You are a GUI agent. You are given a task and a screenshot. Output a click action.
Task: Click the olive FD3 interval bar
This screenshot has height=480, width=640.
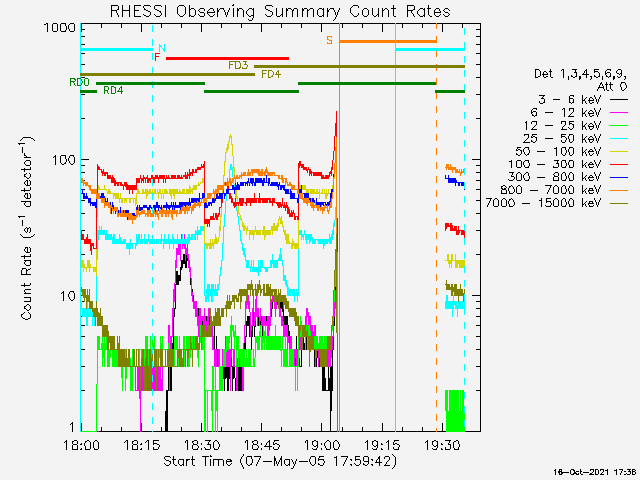coord(360,67)
